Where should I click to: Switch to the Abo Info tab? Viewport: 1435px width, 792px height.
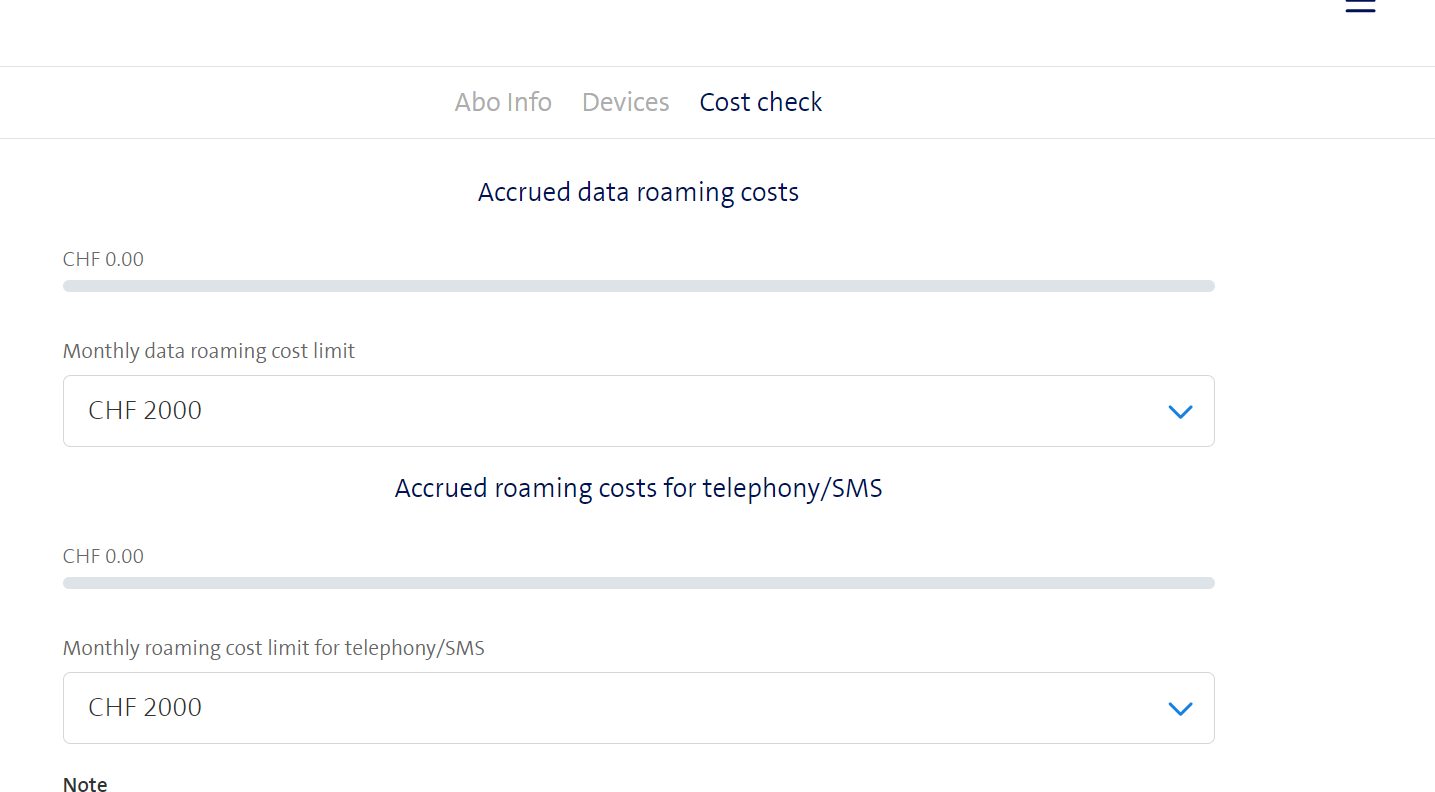coord(503,102)
